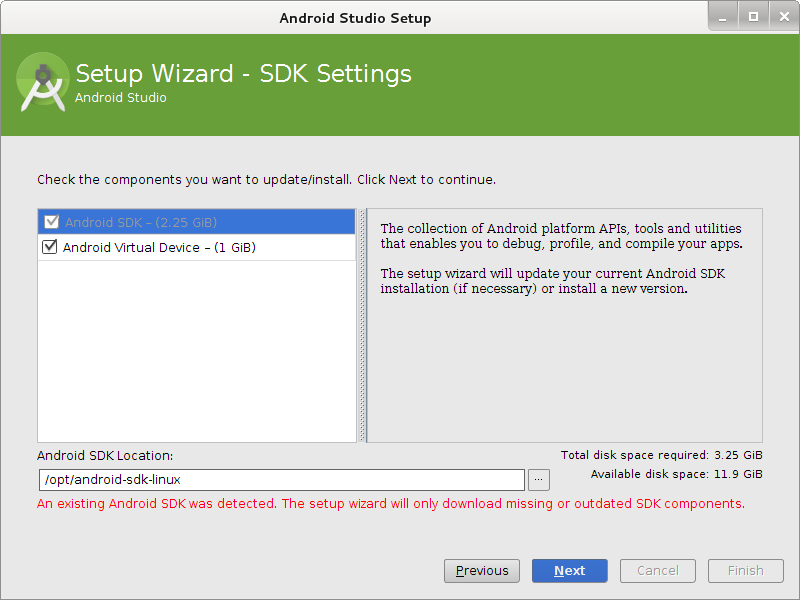
Task: Click the component description text pane
Action: [565, 326]
